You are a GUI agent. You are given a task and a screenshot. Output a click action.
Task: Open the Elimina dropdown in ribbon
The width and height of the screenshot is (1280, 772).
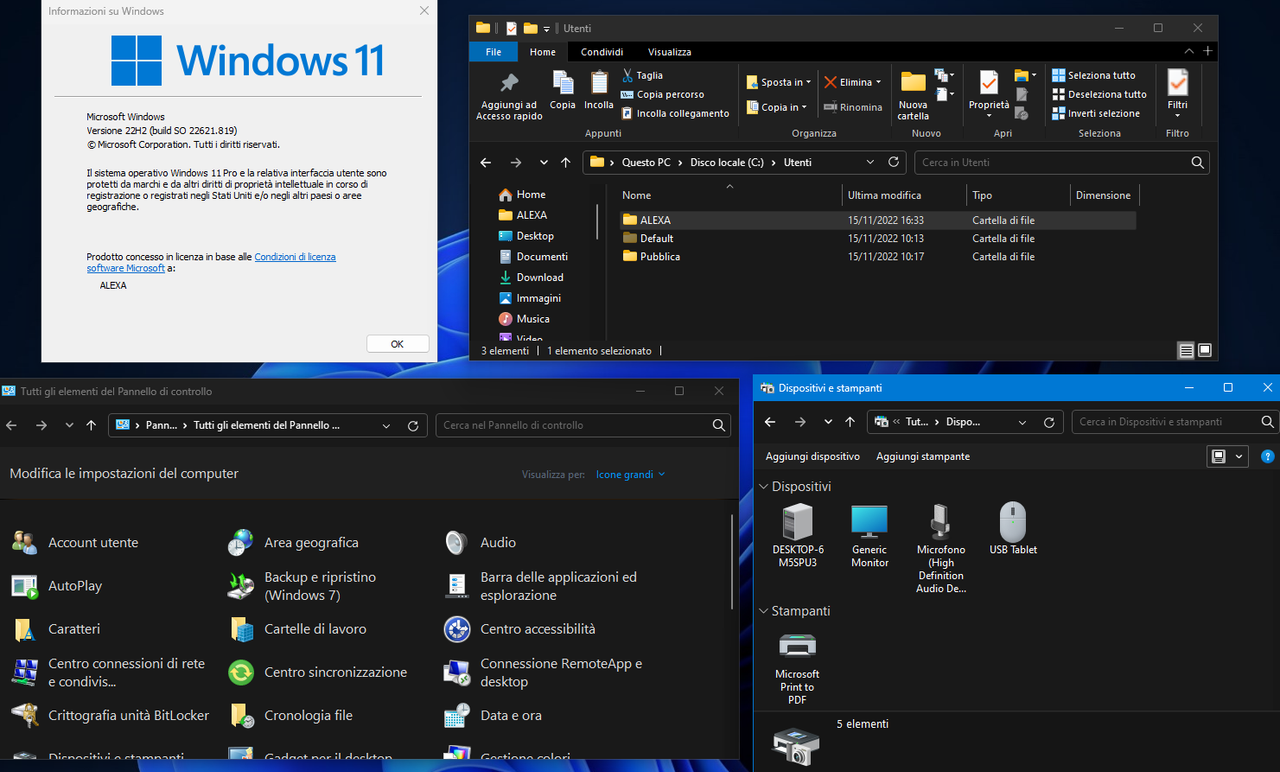tap(852, 82)
